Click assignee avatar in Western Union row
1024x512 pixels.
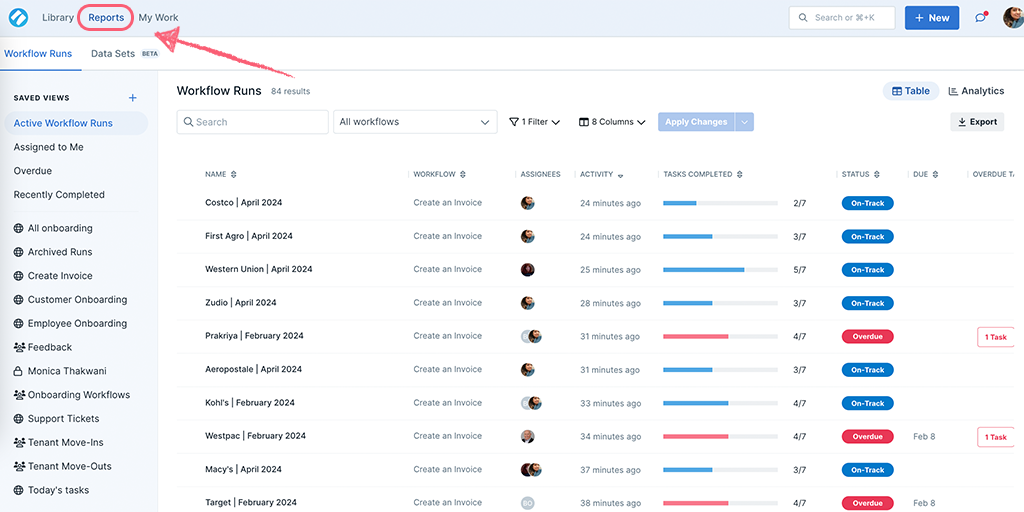pos(528,270)
